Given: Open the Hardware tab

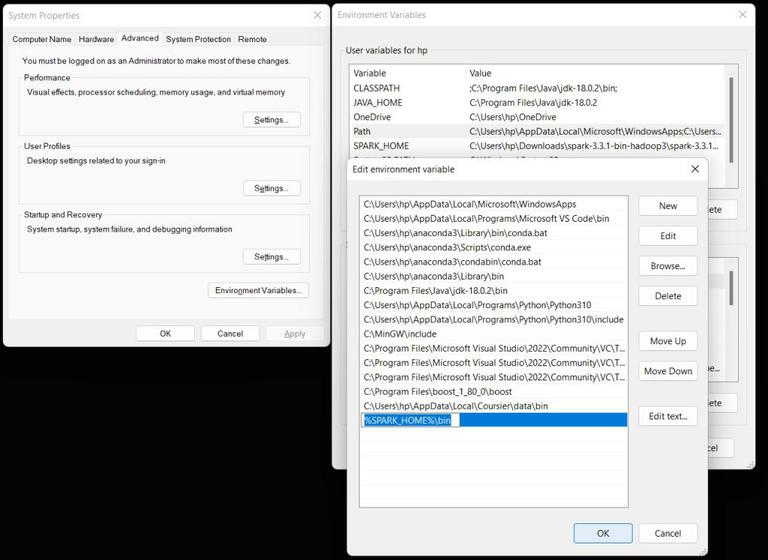Looking at the screenshot, I should pos(96,39).
